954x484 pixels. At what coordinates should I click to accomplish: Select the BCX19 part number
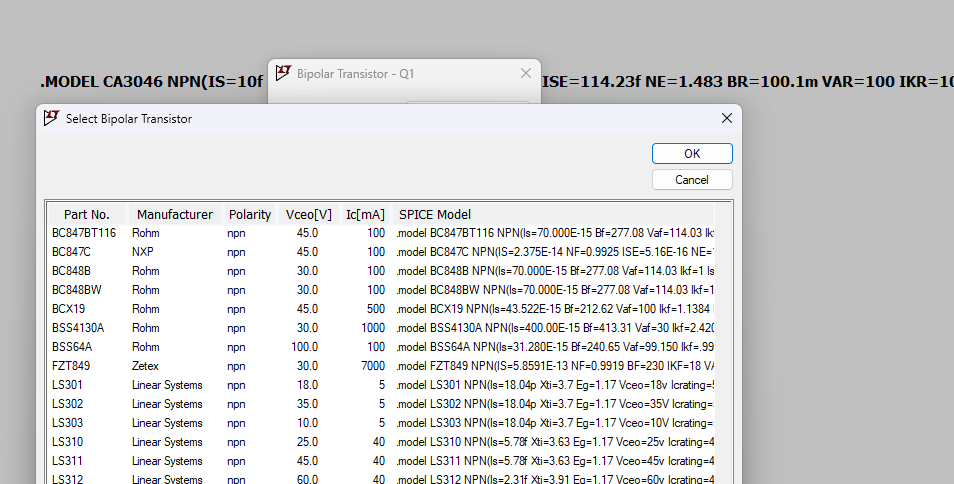68,309
